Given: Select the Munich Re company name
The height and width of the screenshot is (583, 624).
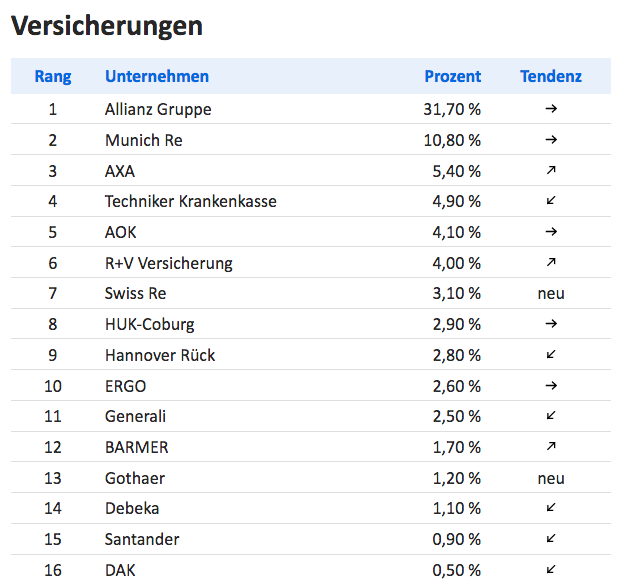Looking at the screenshot, I should pyautogui.click(x=144, y=140).
